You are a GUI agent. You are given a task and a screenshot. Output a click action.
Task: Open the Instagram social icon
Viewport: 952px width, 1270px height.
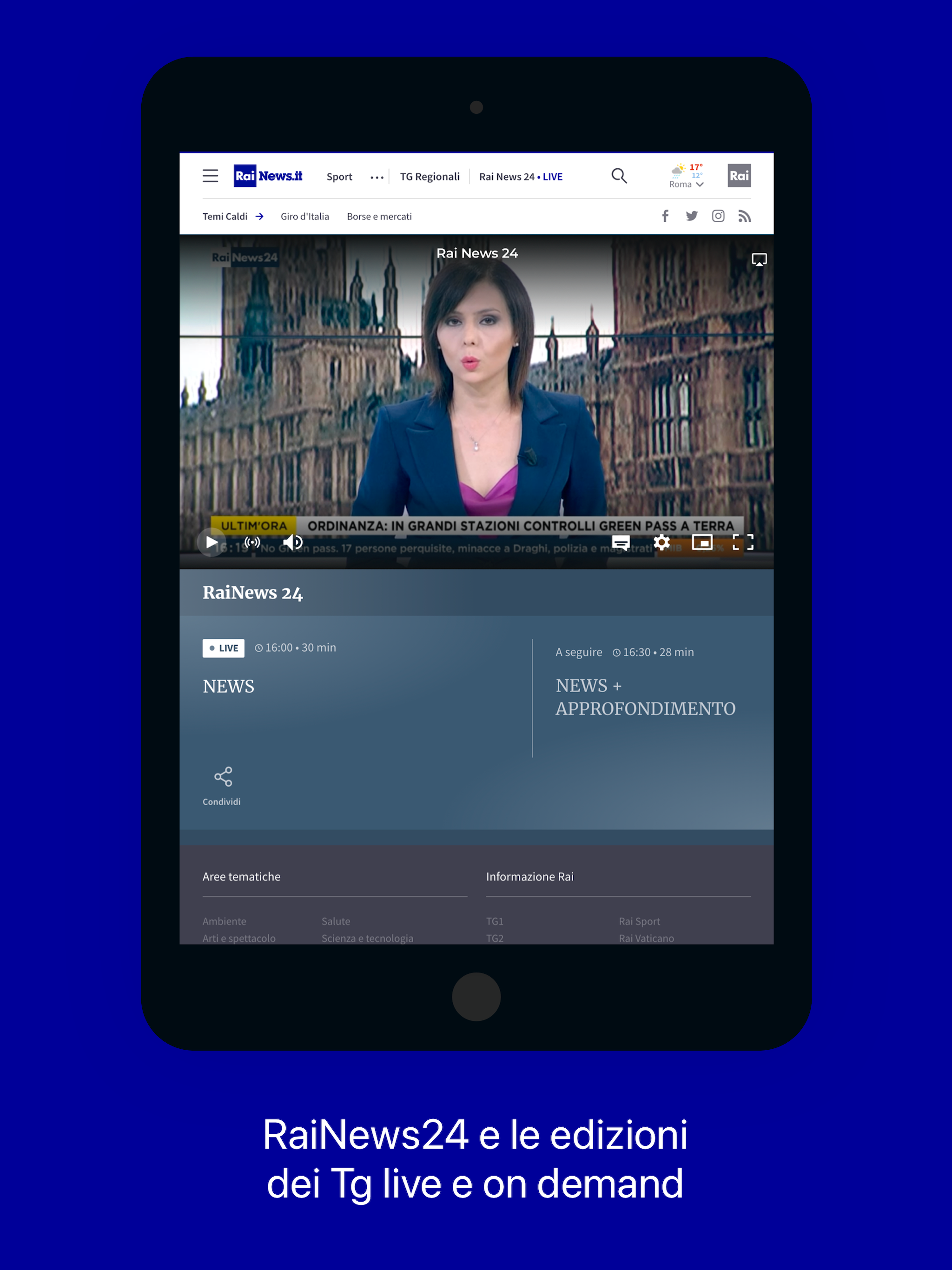pos(718,216)
